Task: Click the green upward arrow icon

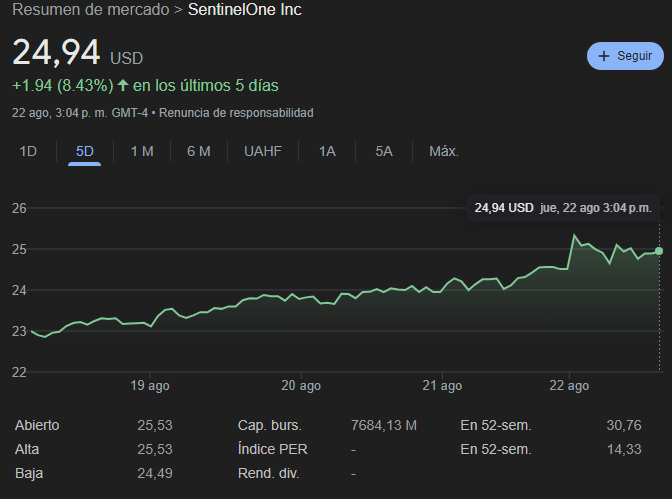Action: tap(123, 85)
